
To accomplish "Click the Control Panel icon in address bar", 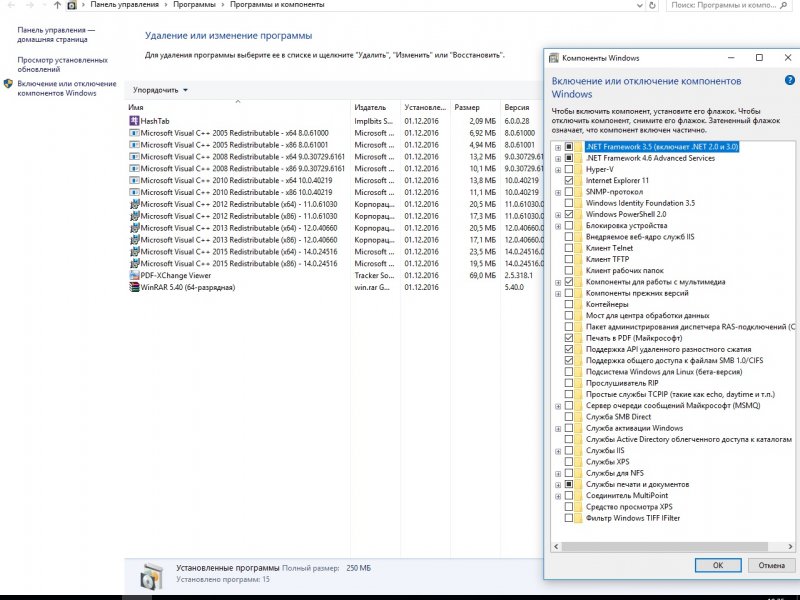I will click(72, 5).
